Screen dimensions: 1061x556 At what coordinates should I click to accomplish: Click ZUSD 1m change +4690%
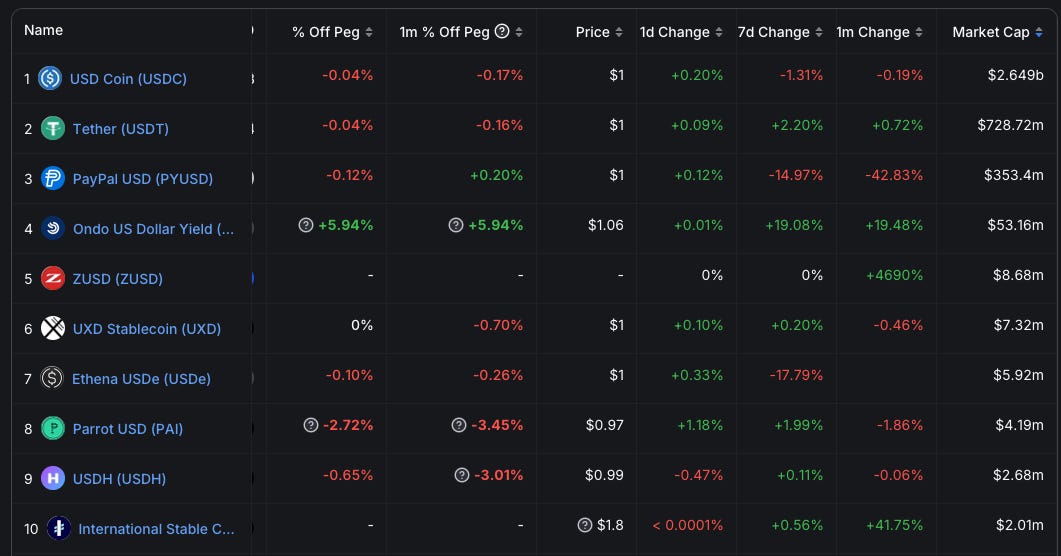click(895, 275)
